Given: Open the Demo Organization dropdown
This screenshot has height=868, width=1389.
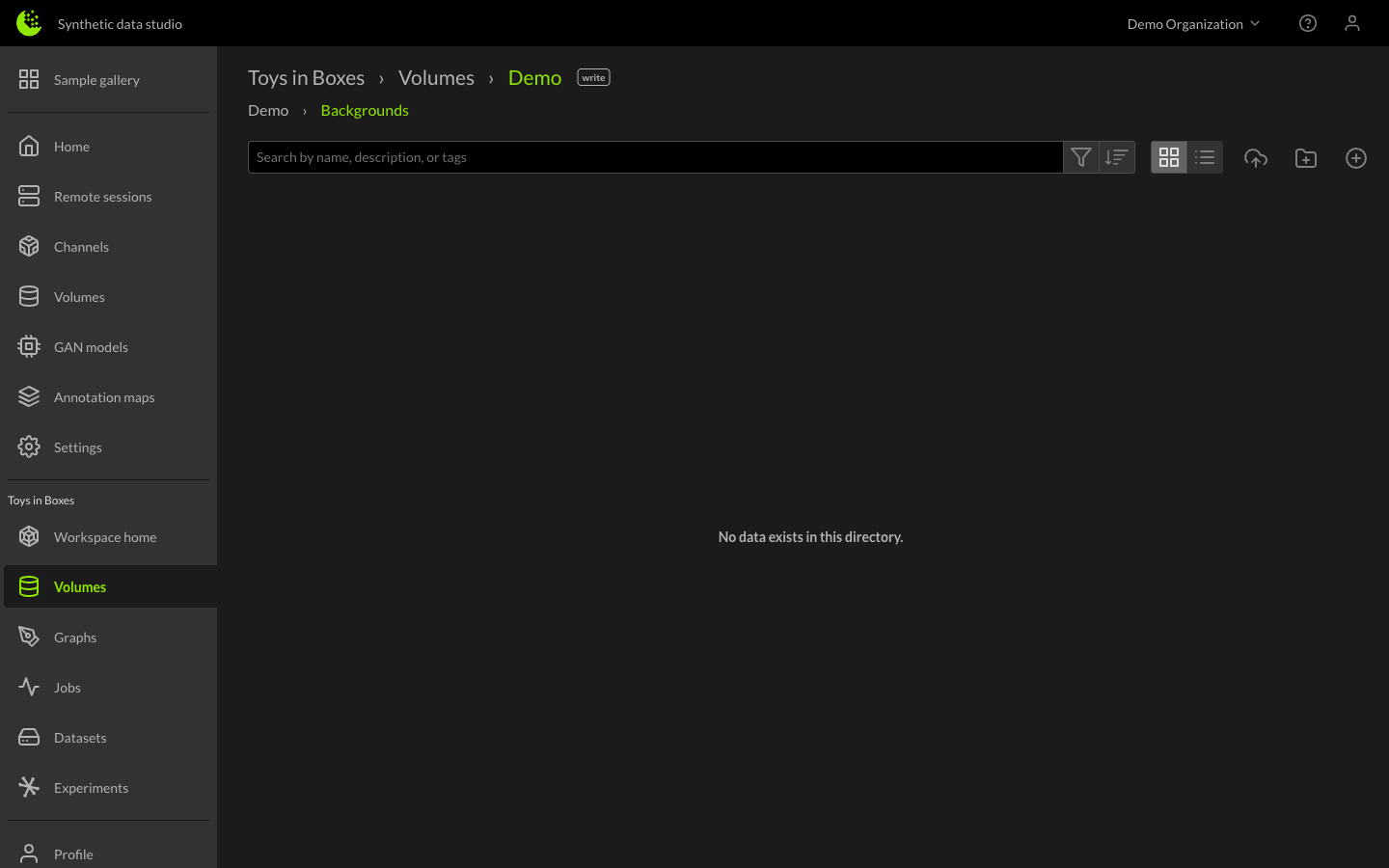Looking at the screenshot, I should [x=1193, y=23].
